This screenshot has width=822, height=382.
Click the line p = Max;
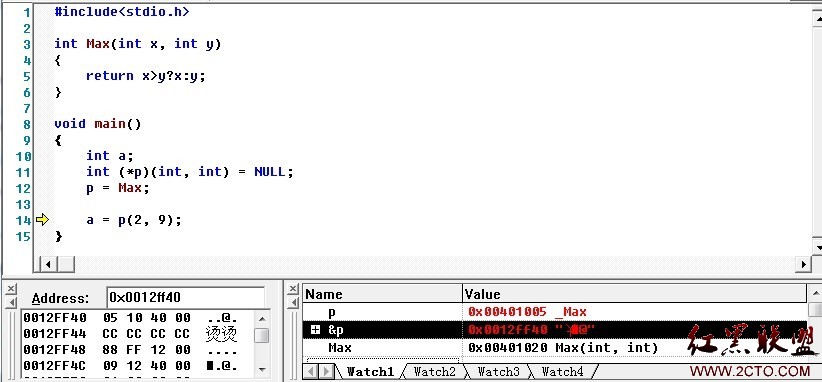tap(118, 188)
